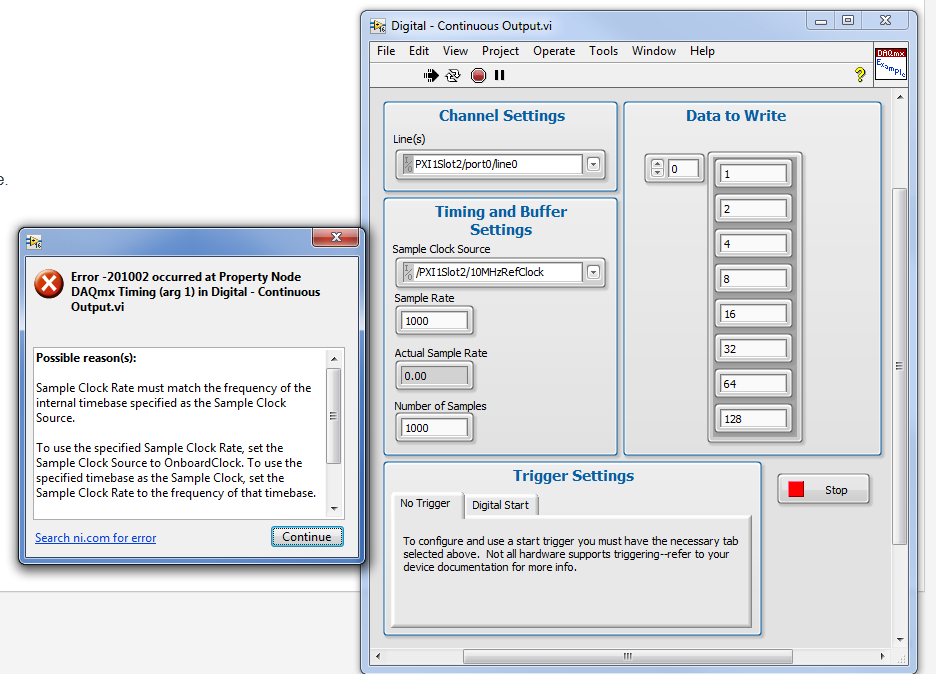Click the LabVIEW icon in the VI title bar

(378, 26)
